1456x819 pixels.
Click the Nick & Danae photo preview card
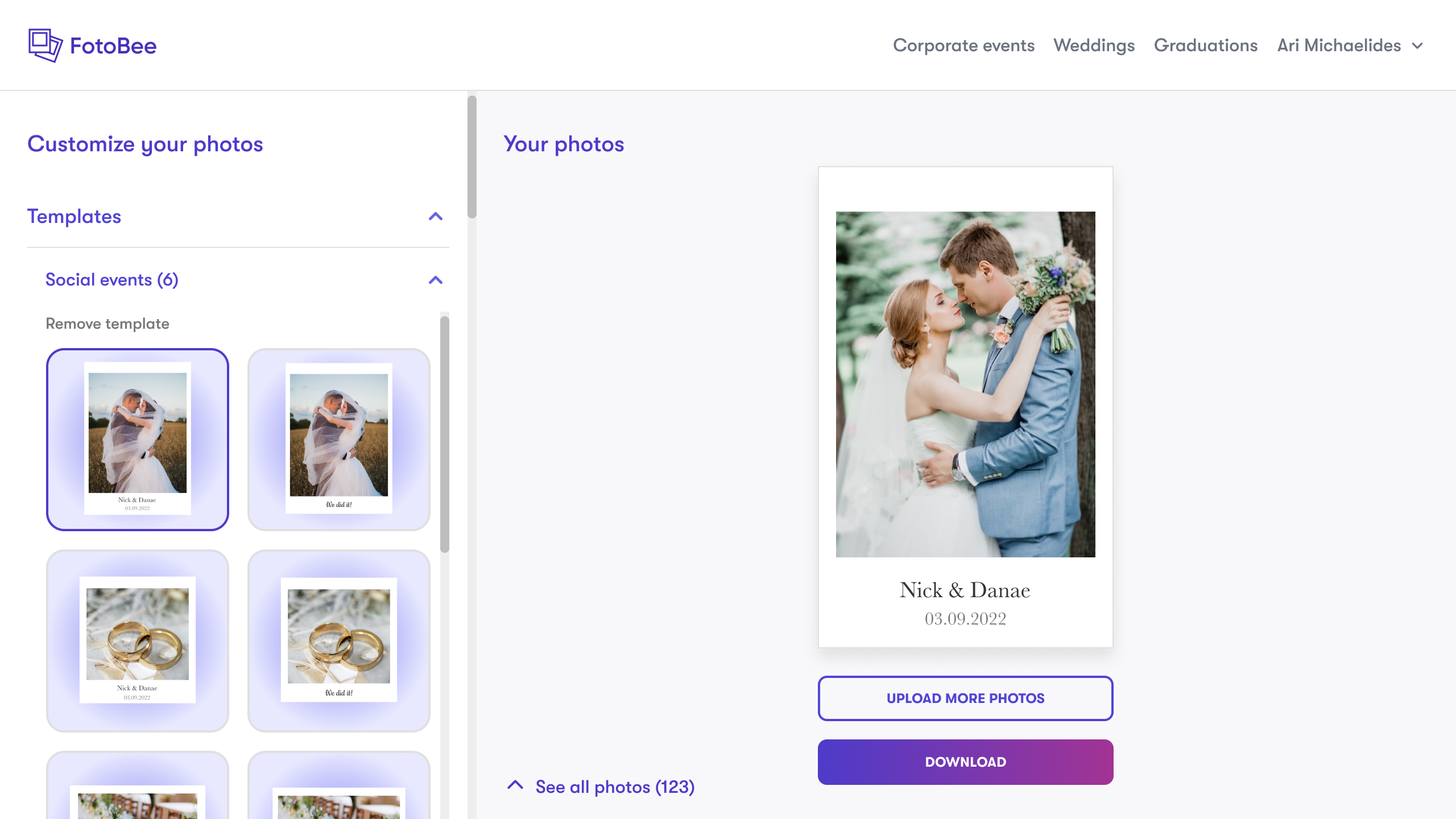coord(965,407)
